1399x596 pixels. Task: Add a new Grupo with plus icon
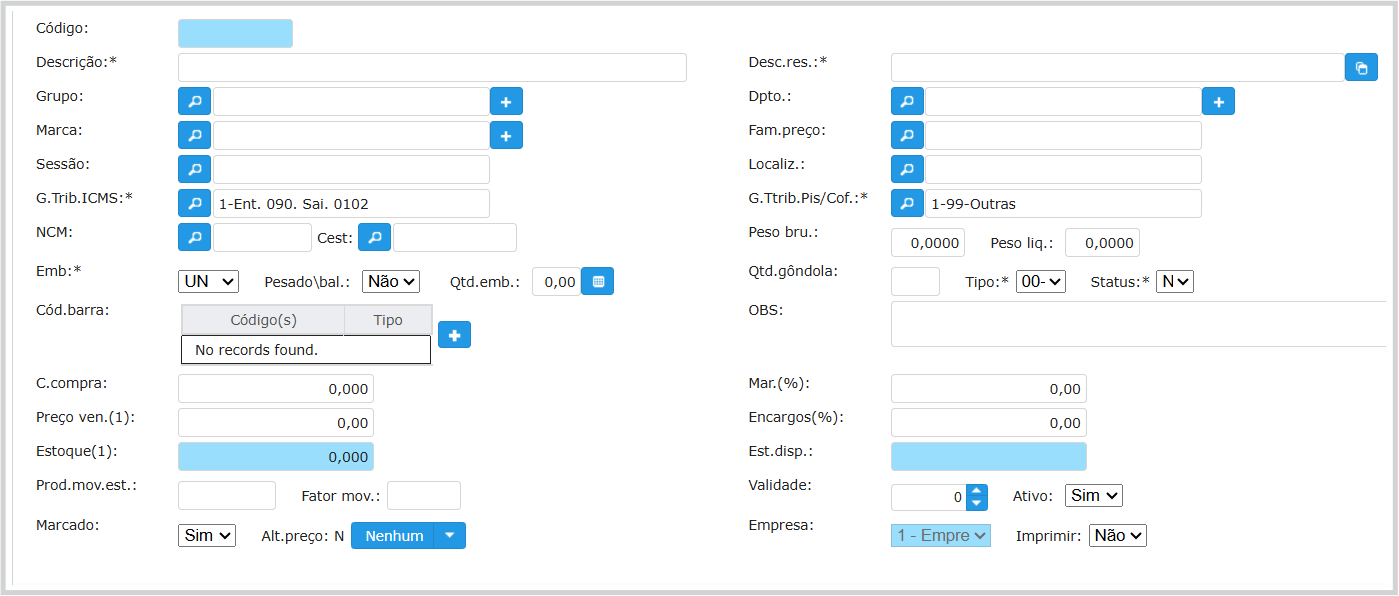(x=506, y=101)
